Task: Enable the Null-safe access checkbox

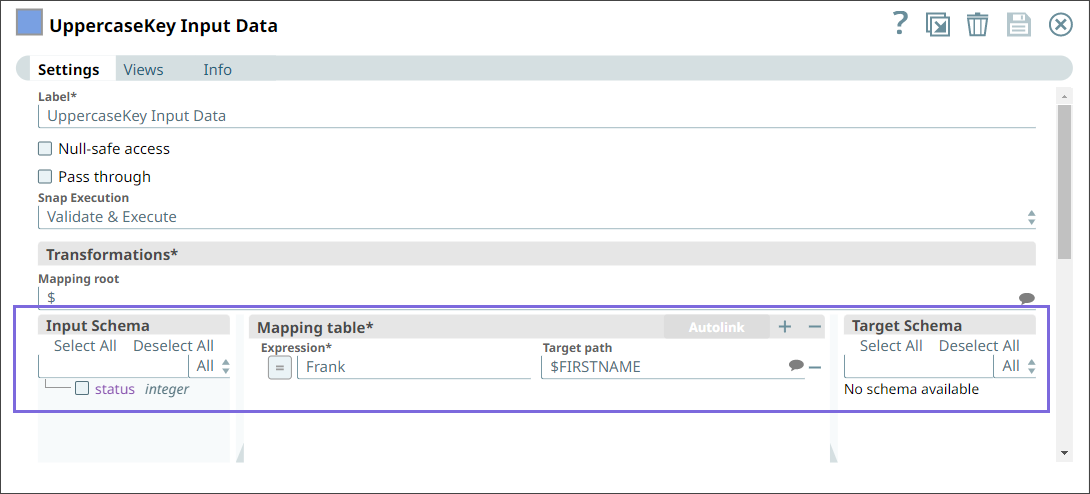Action: (x=45, y=149)
